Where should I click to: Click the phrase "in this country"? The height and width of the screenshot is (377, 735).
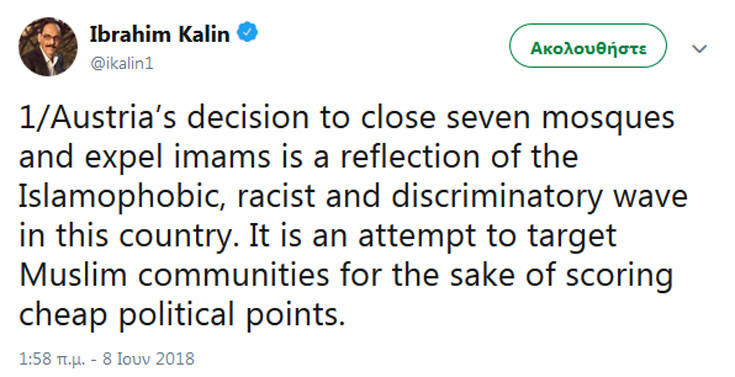tap(126, 237)
